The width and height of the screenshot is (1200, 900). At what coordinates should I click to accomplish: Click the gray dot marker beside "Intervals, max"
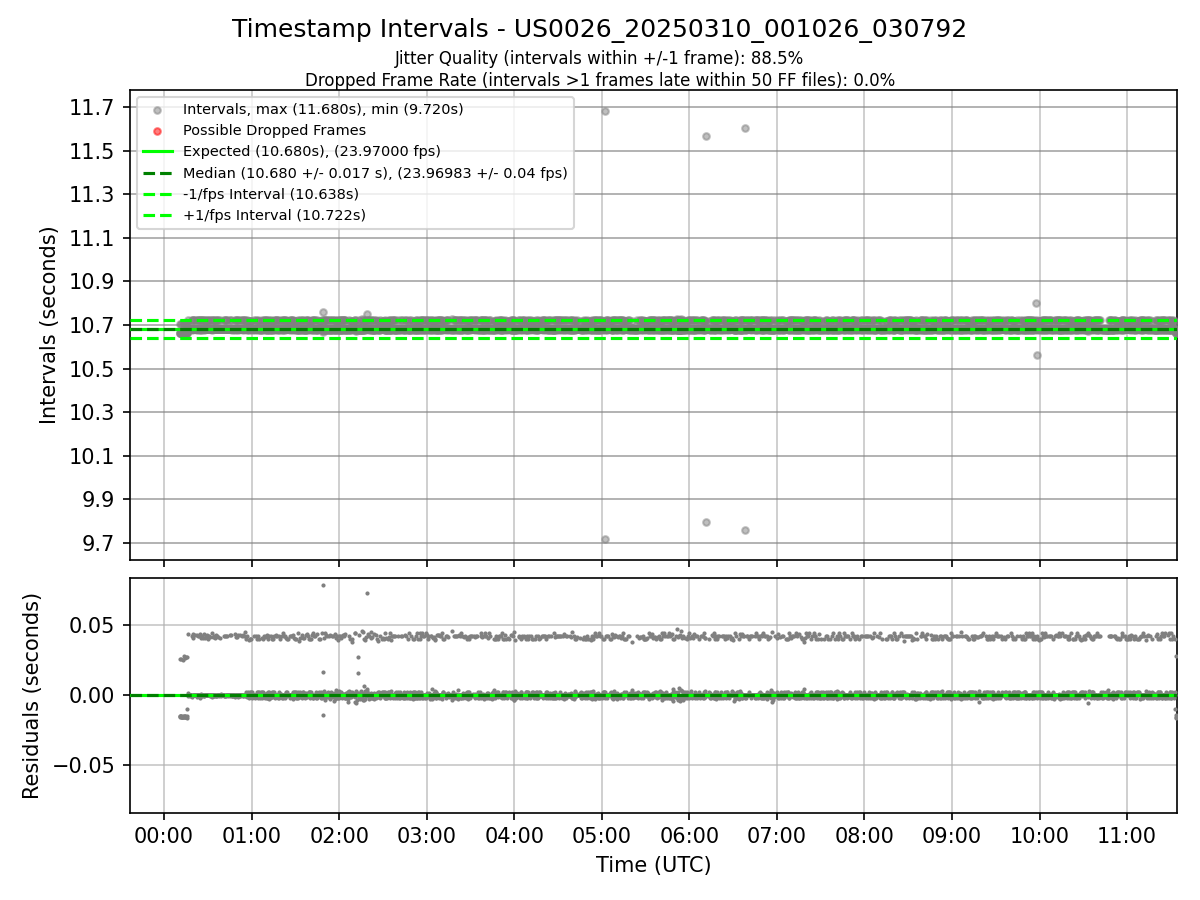click(x=157, y=110)
